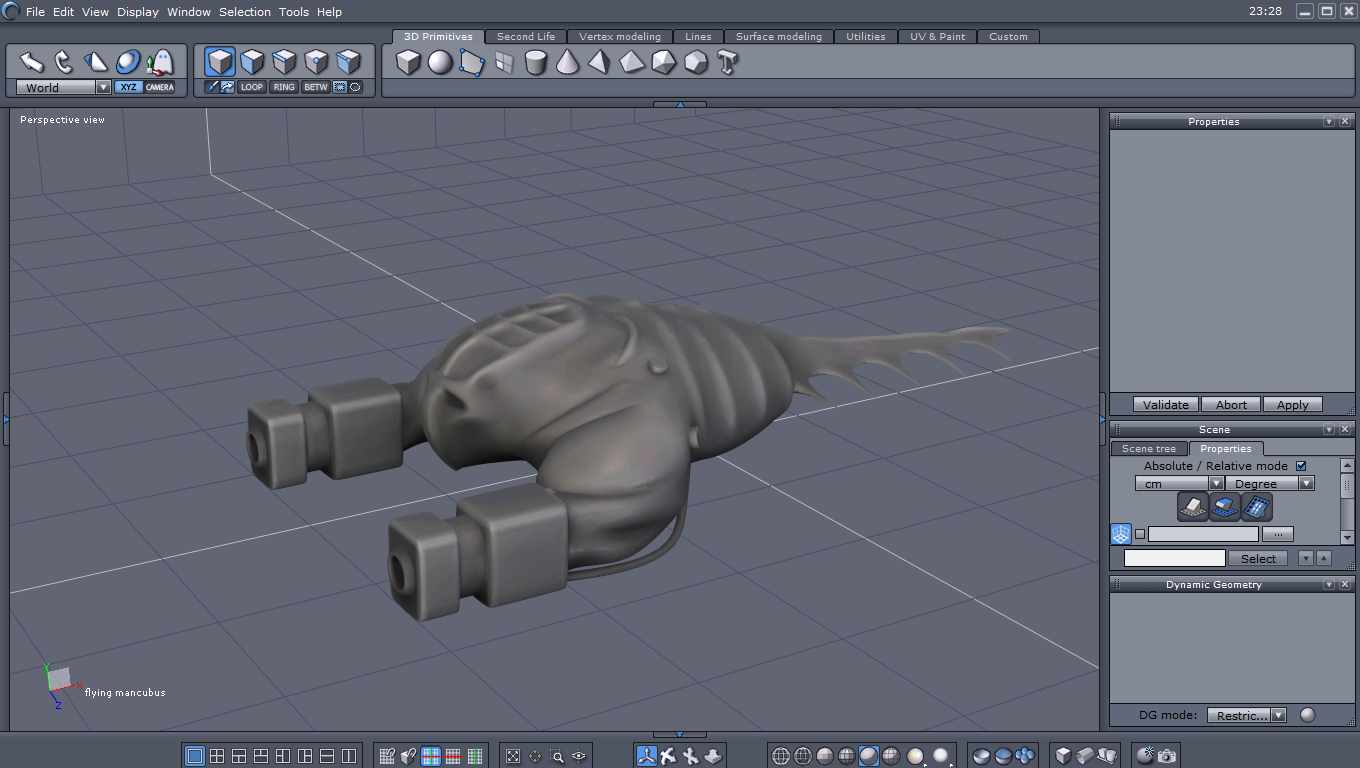Collapse the top toolbar expander arrow
Screen dimensions: 1360x768
click(x=680, y=104)
